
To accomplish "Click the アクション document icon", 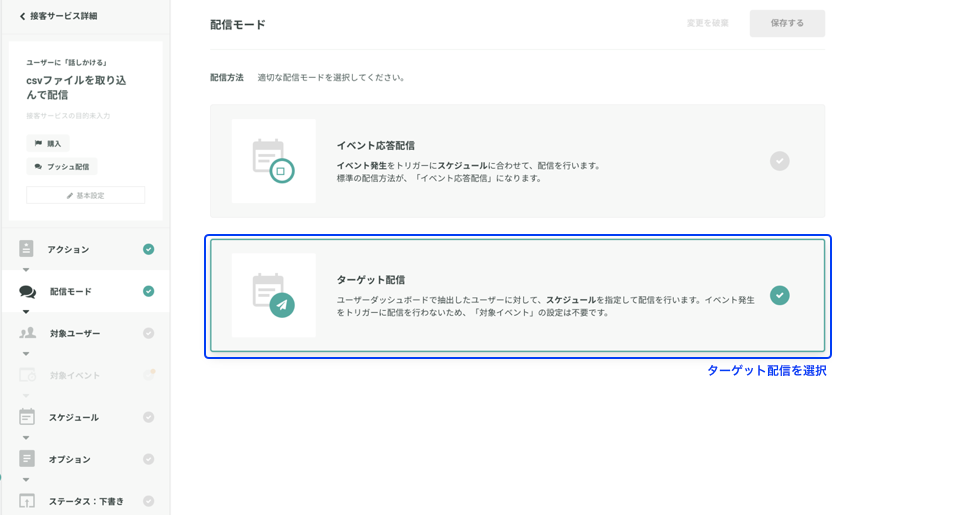I will (26, 249).
